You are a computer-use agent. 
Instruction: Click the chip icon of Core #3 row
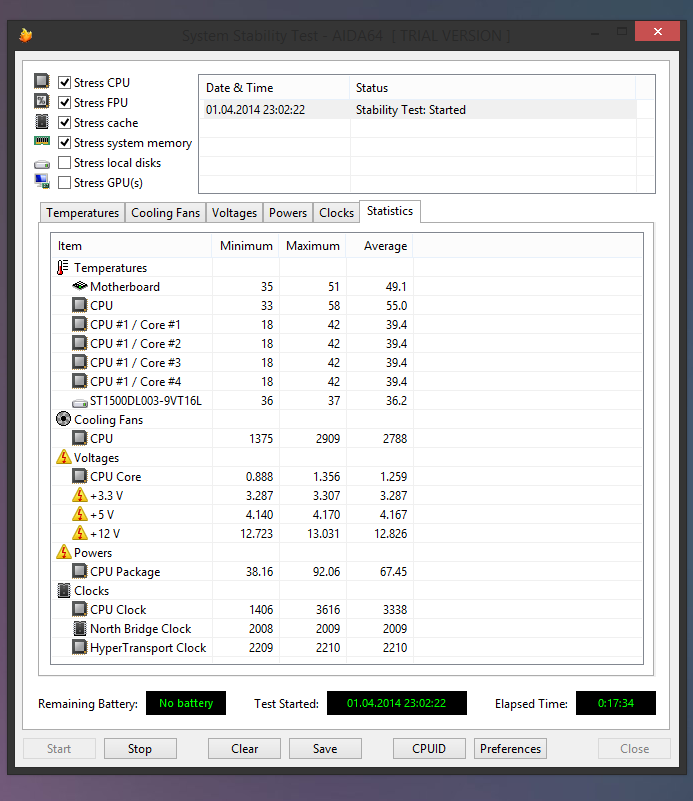point(79,362)
